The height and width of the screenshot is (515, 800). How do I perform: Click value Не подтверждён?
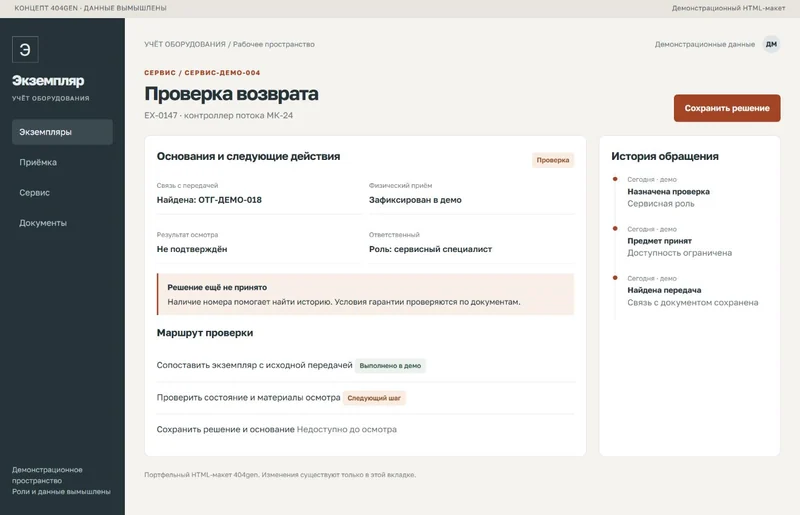point(192,249)
